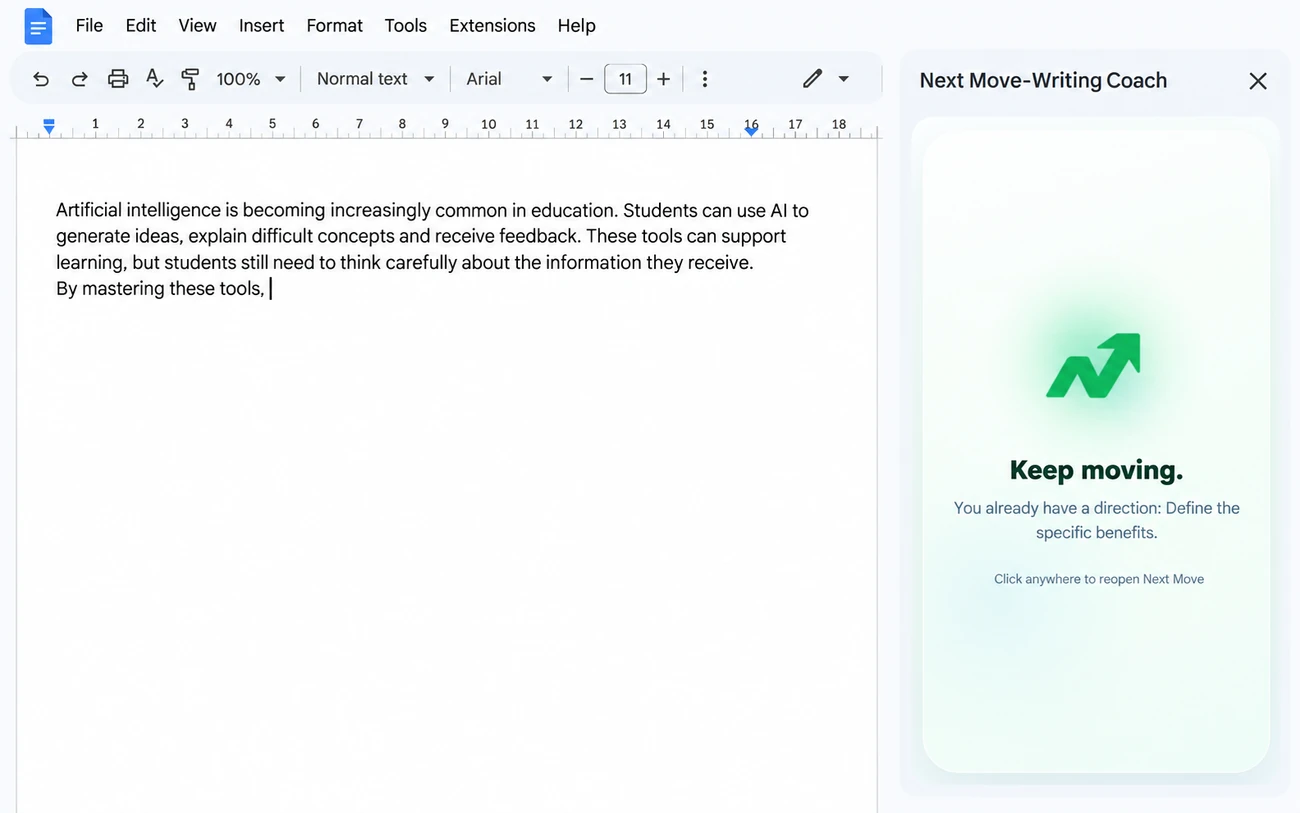Viewport: 1300px width, 813px height.
Task: Open the Extensions menu
Action: coord(492,26)
